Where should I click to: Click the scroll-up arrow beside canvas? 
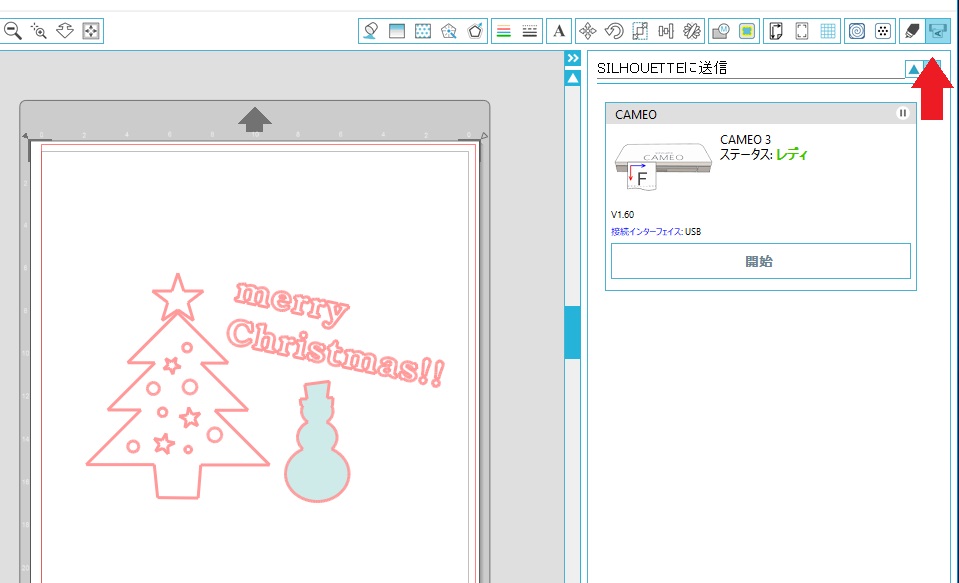point(572,78)
